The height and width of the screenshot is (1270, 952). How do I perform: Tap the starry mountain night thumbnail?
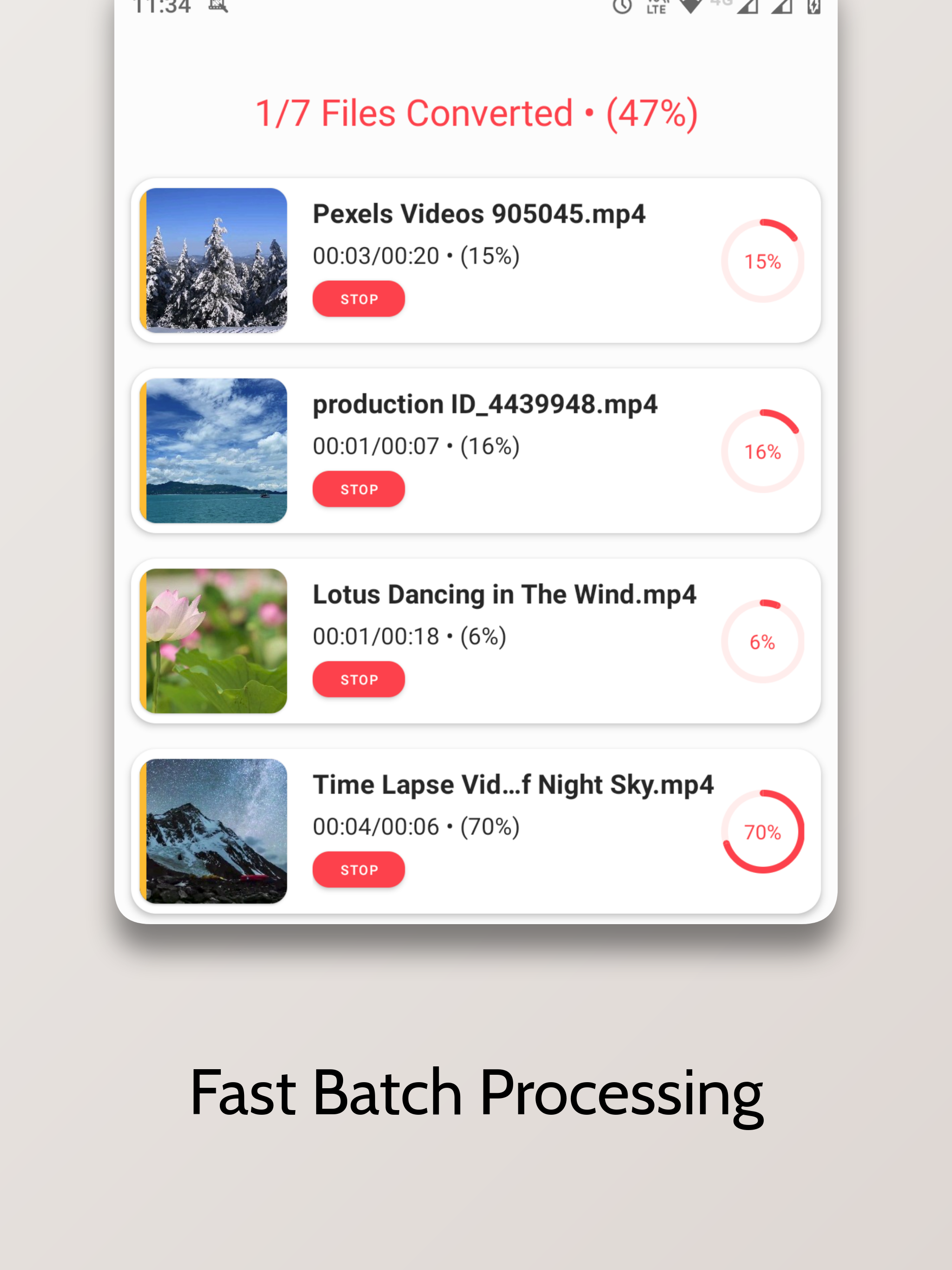point(214,831)
